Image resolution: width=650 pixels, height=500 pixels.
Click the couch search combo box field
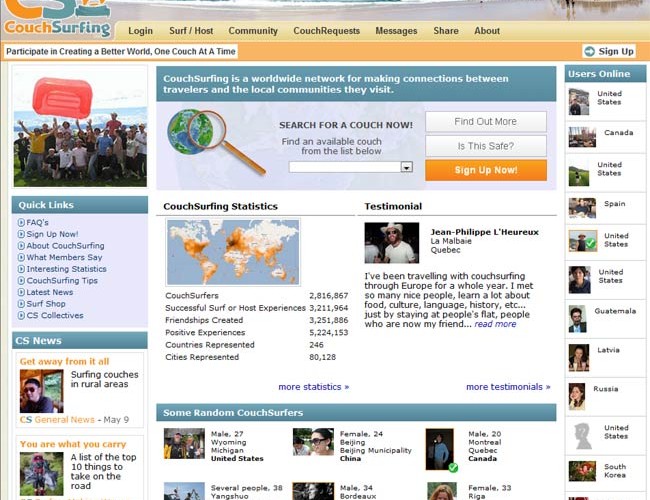(351, 167)
